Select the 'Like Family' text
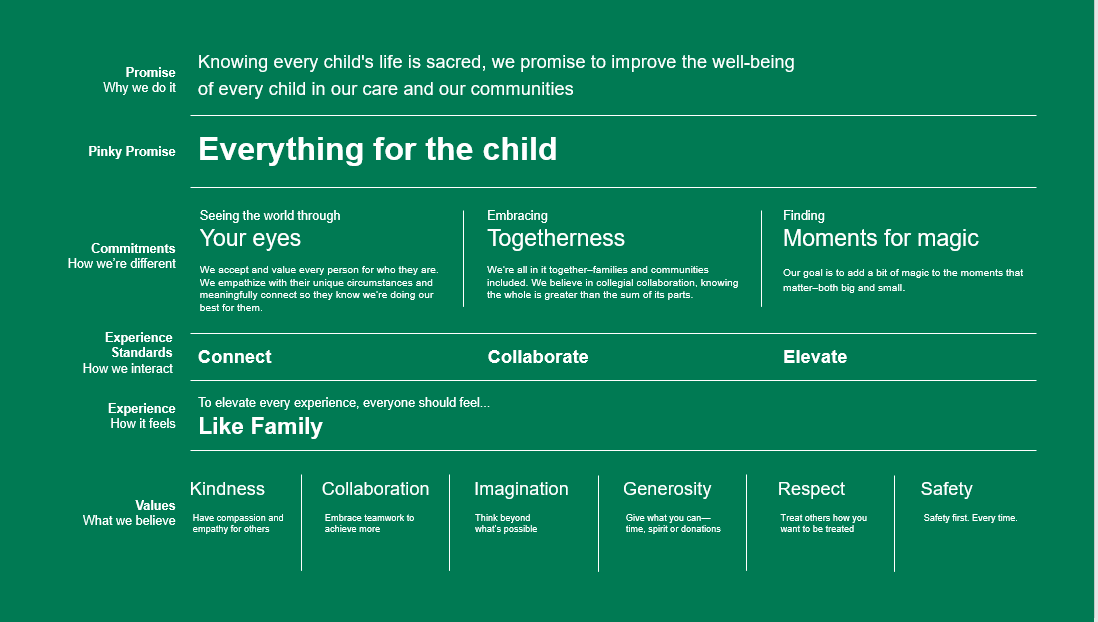The height and width of the screenshot is (622, 1098). (260, 426)
